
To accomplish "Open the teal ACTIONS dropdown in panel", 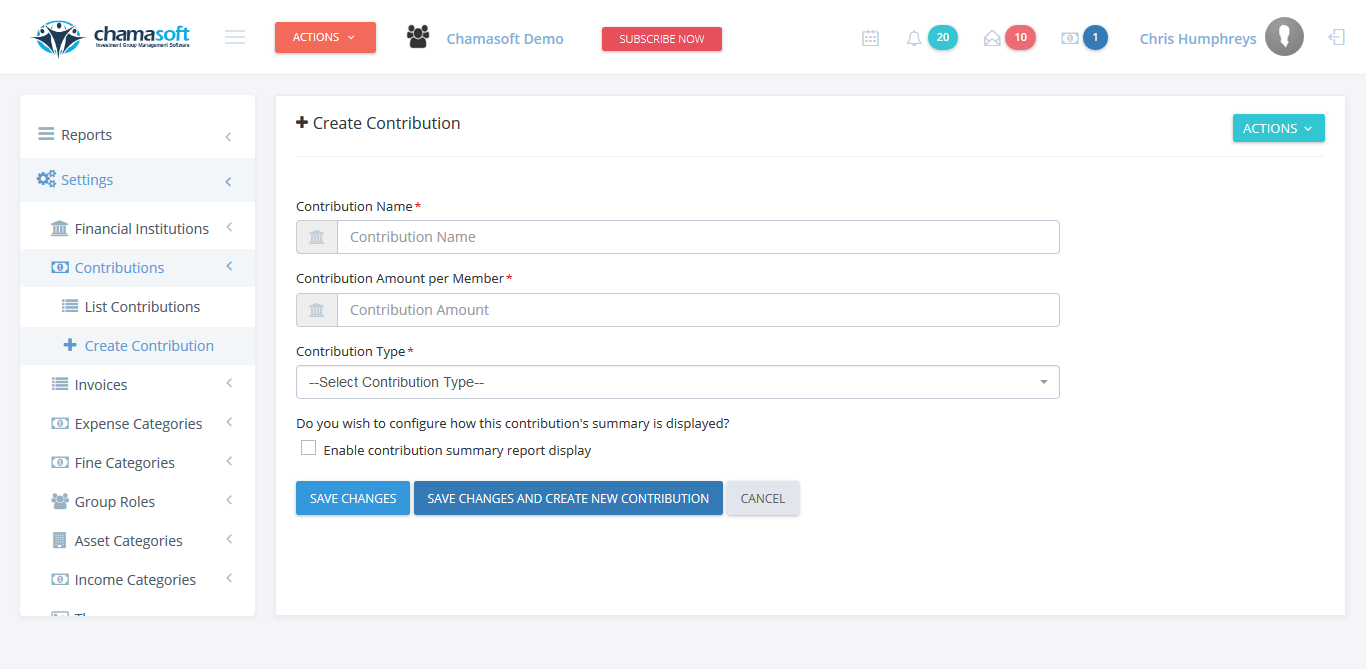I will coord(1278,128).
